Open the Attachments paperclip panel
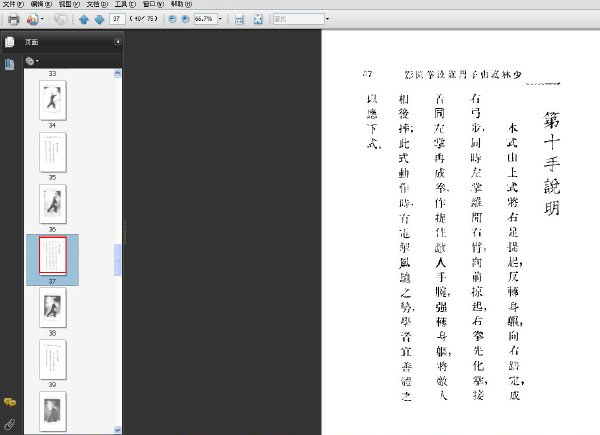The image size is (600, 435). tap(10, 424)
